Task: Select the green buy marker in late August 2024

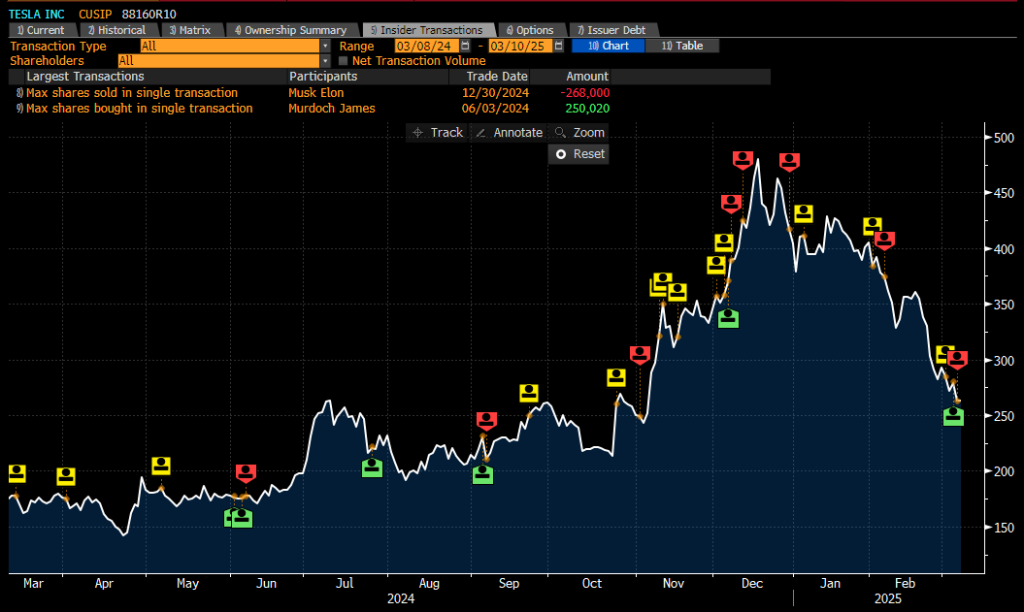Action: click(483, 475)
